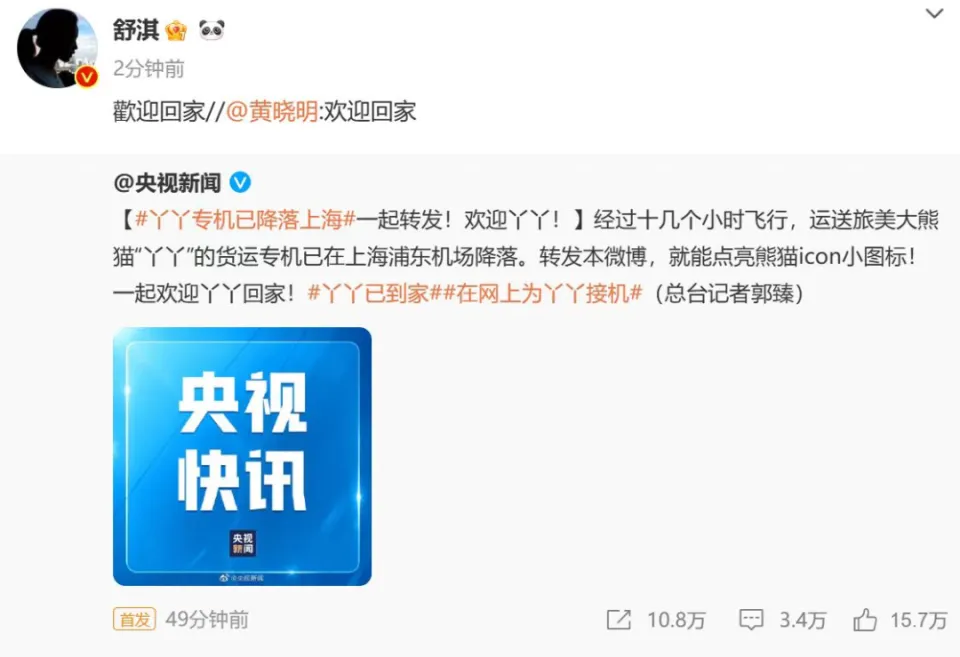Open the comments bubble icon

tap(751, 620)
